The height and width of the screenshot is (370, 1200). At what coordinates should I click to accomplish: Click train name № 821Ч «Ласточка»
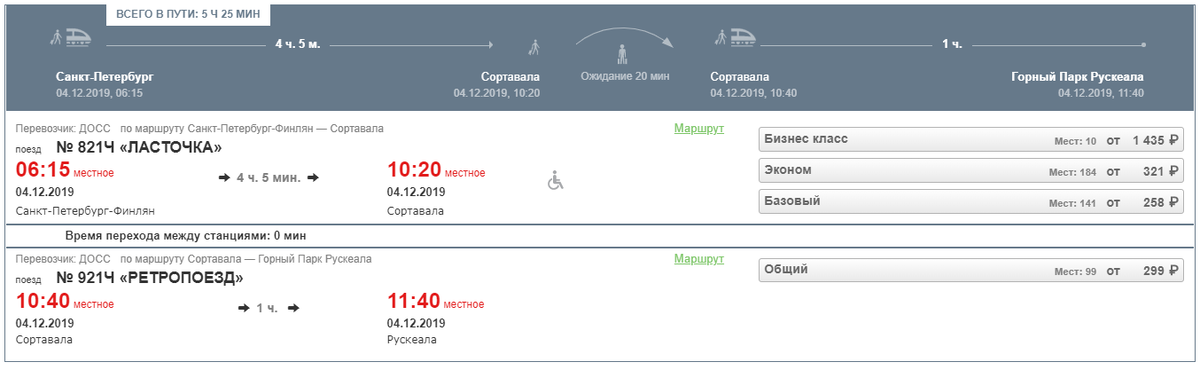(139, 147)
